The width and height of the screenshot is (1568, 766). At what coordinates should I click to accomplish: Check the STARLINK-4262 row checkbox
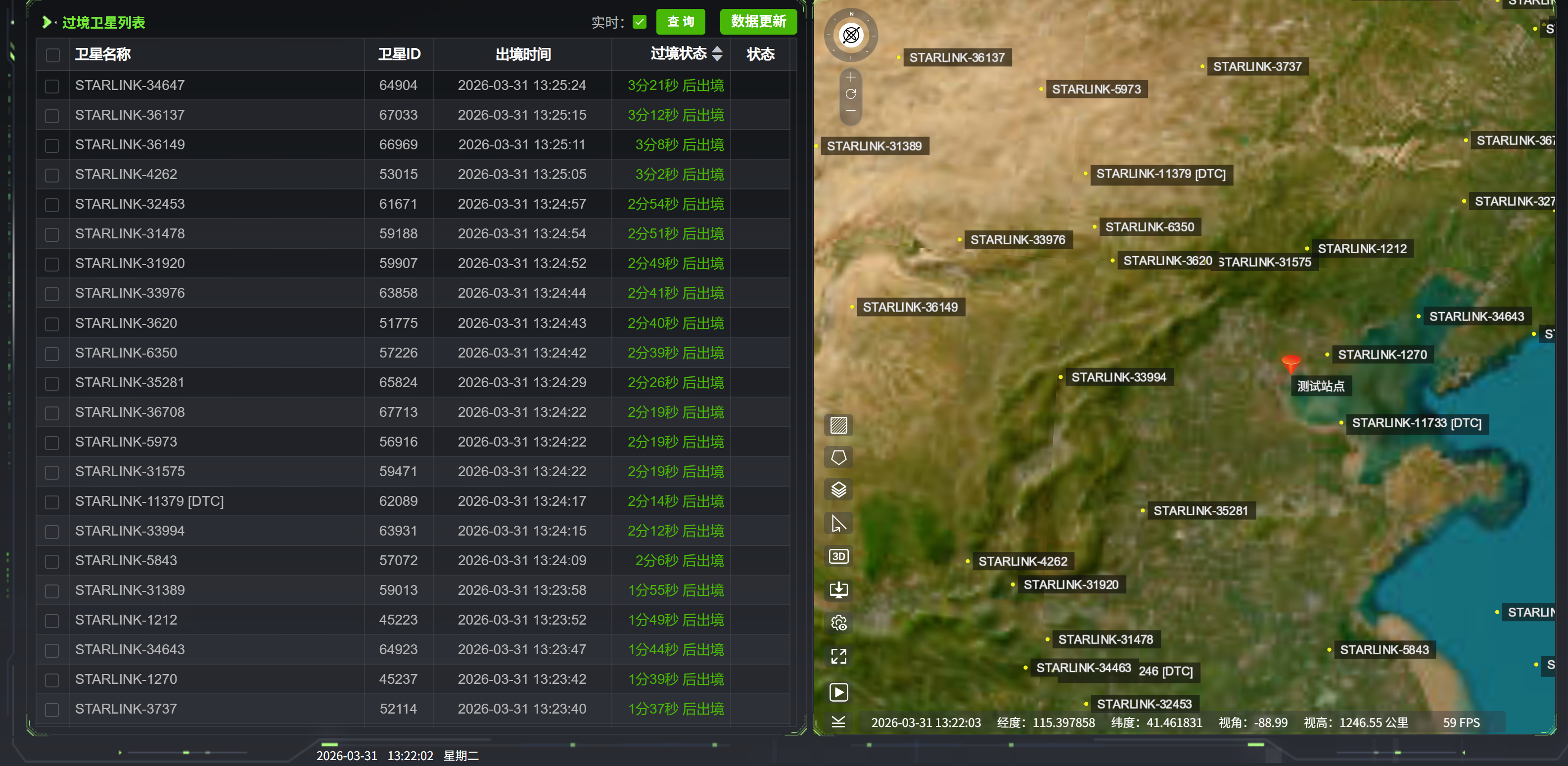(52, 175)
